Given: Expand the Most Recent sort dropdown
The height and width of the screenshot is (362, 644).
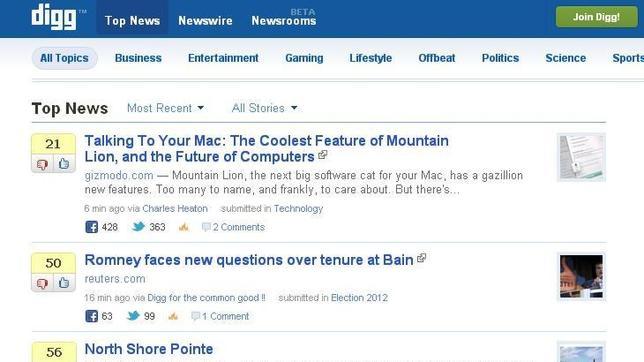Looking at the screenshot, I should point(165,108).
